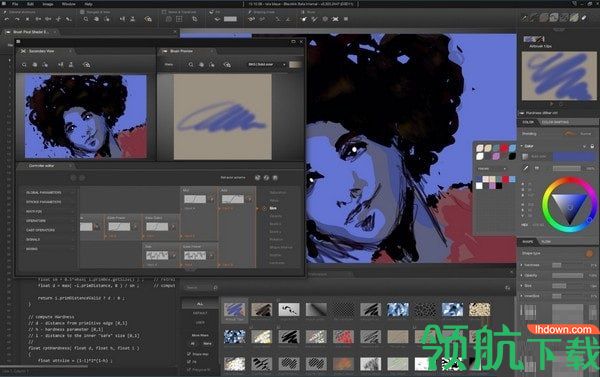Open dropdown arrow beside Color lock
600x377 pixels.
point(584,146)
